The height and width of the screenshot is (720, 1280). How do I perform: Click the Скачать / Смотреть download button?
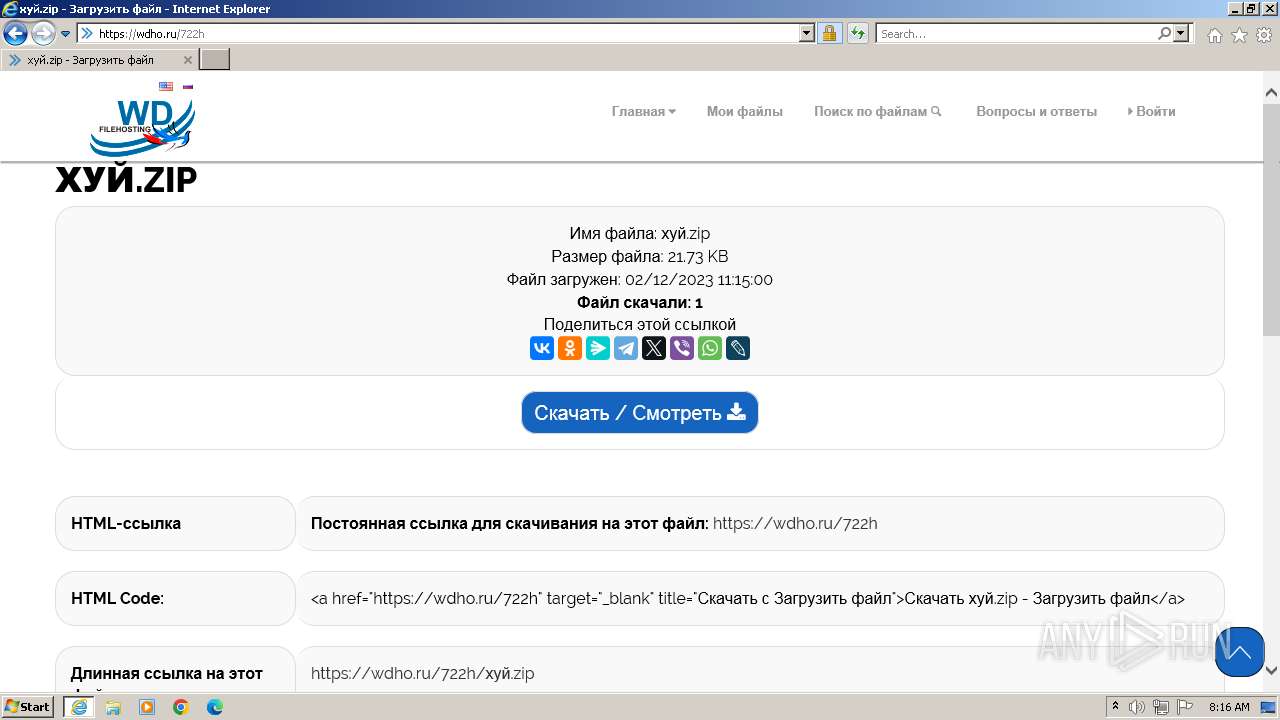click(x=640, y=413)
